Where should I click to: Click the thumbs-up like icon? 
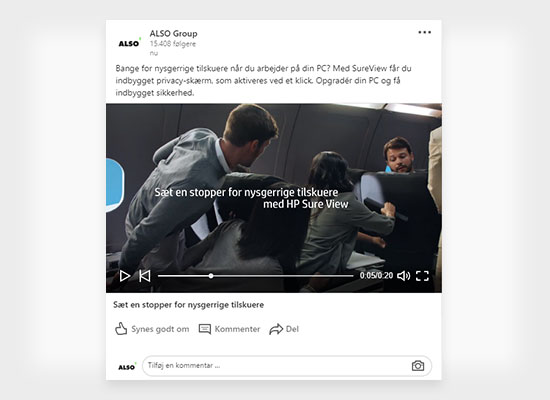tap(121, 329)
